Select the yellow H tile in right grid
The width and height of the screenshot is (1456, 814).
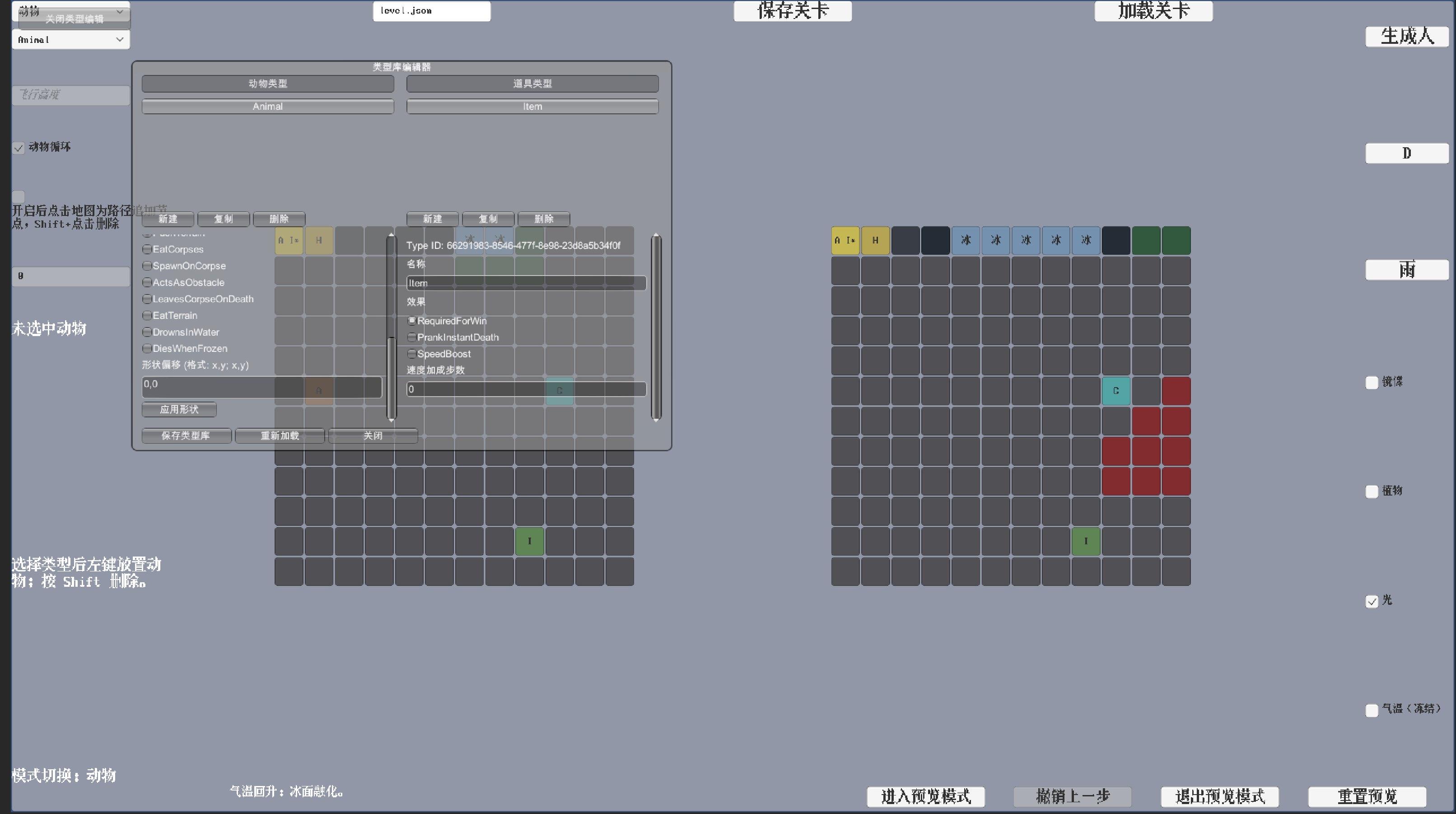[x=875, y=240]
